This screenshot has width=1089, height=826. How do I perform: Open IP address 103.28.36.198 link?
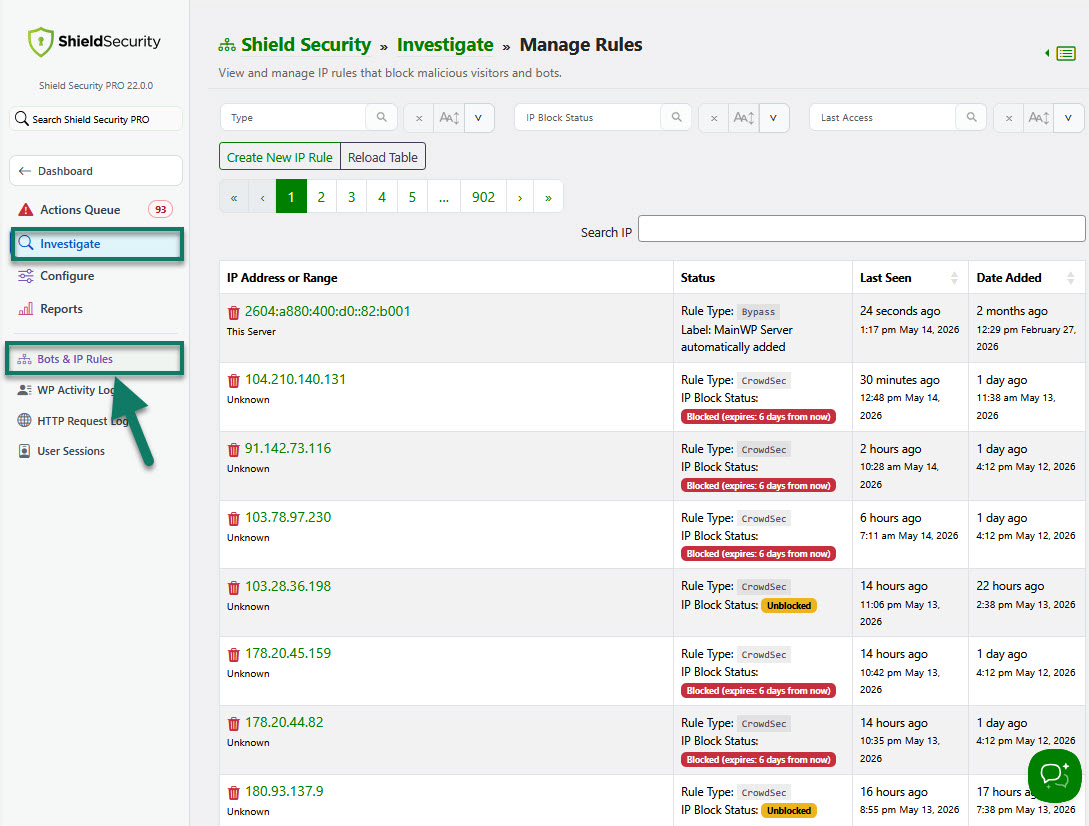pos(288,586)
